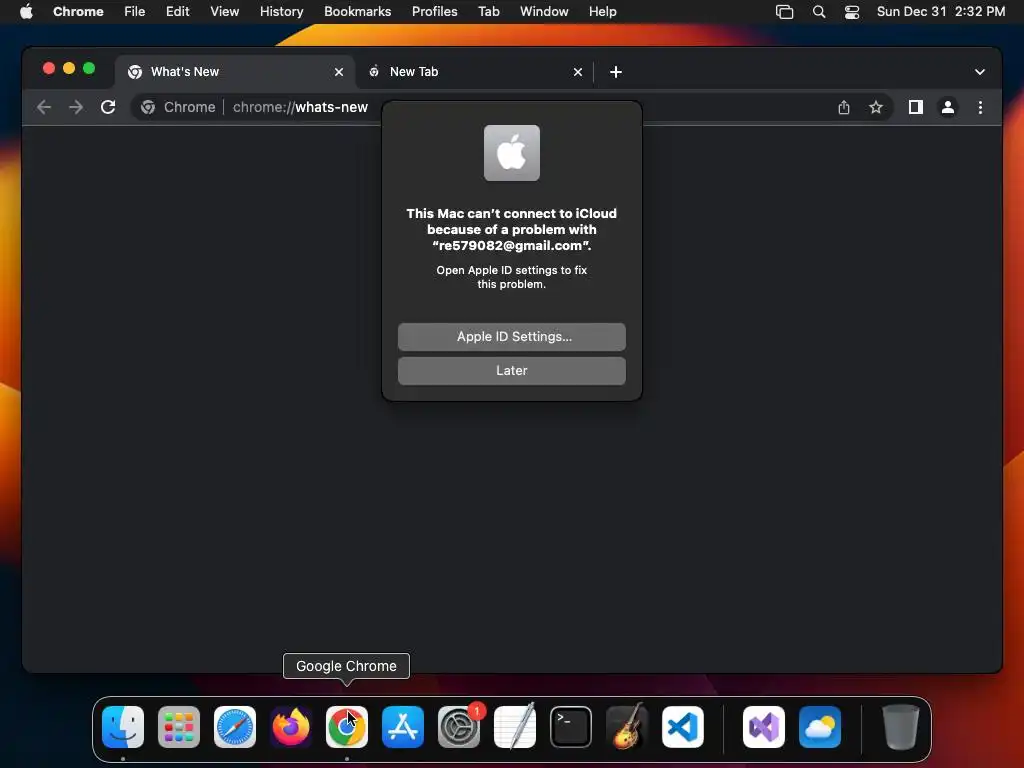Dismiss the iCloud dialog with Later
The width and height of the screenshot is (1024, 768).
511,371
